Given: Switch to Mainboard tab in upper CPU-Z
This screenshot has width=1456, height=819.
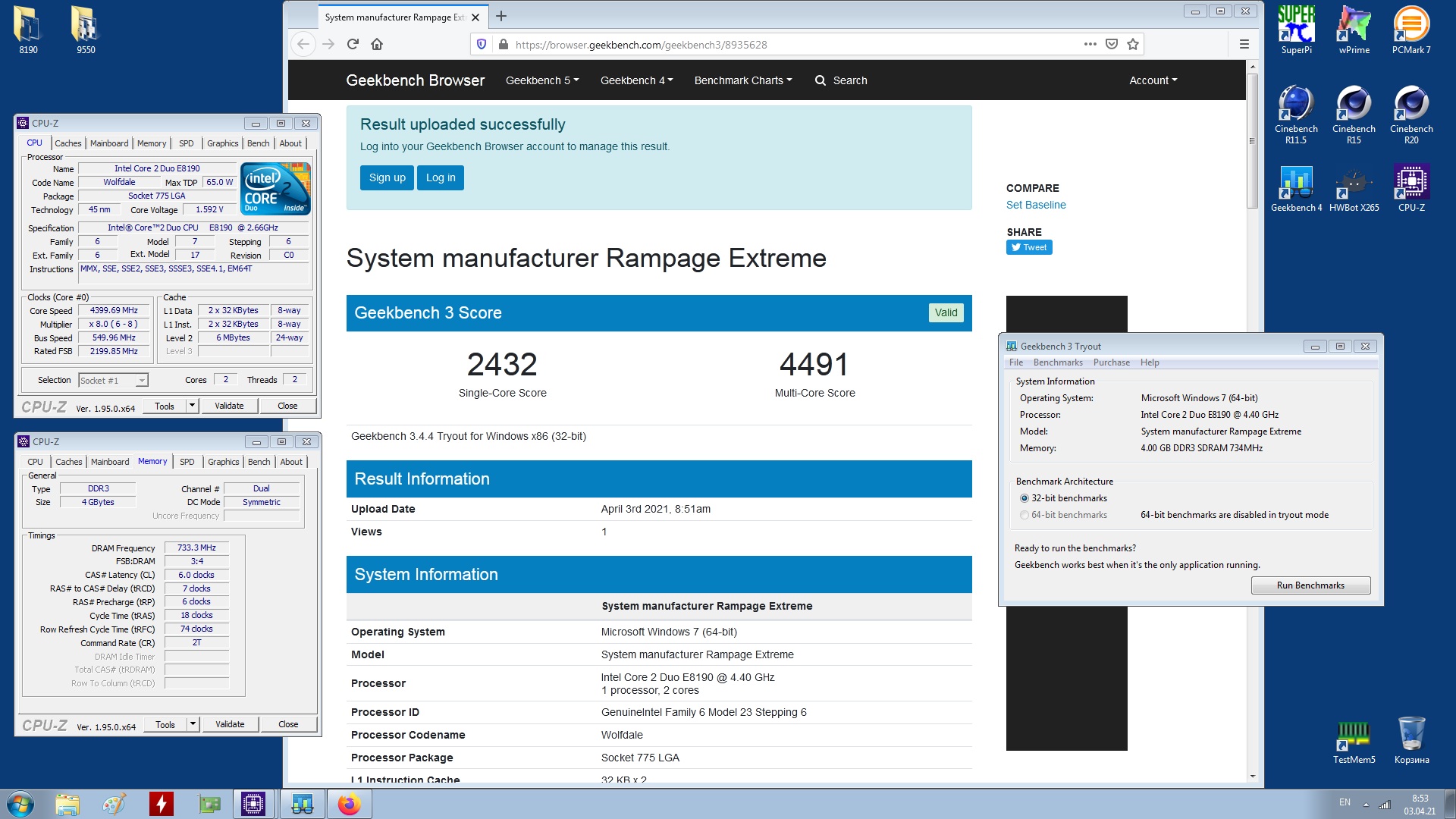Looking at the screenshot, I should pos(109,143).
